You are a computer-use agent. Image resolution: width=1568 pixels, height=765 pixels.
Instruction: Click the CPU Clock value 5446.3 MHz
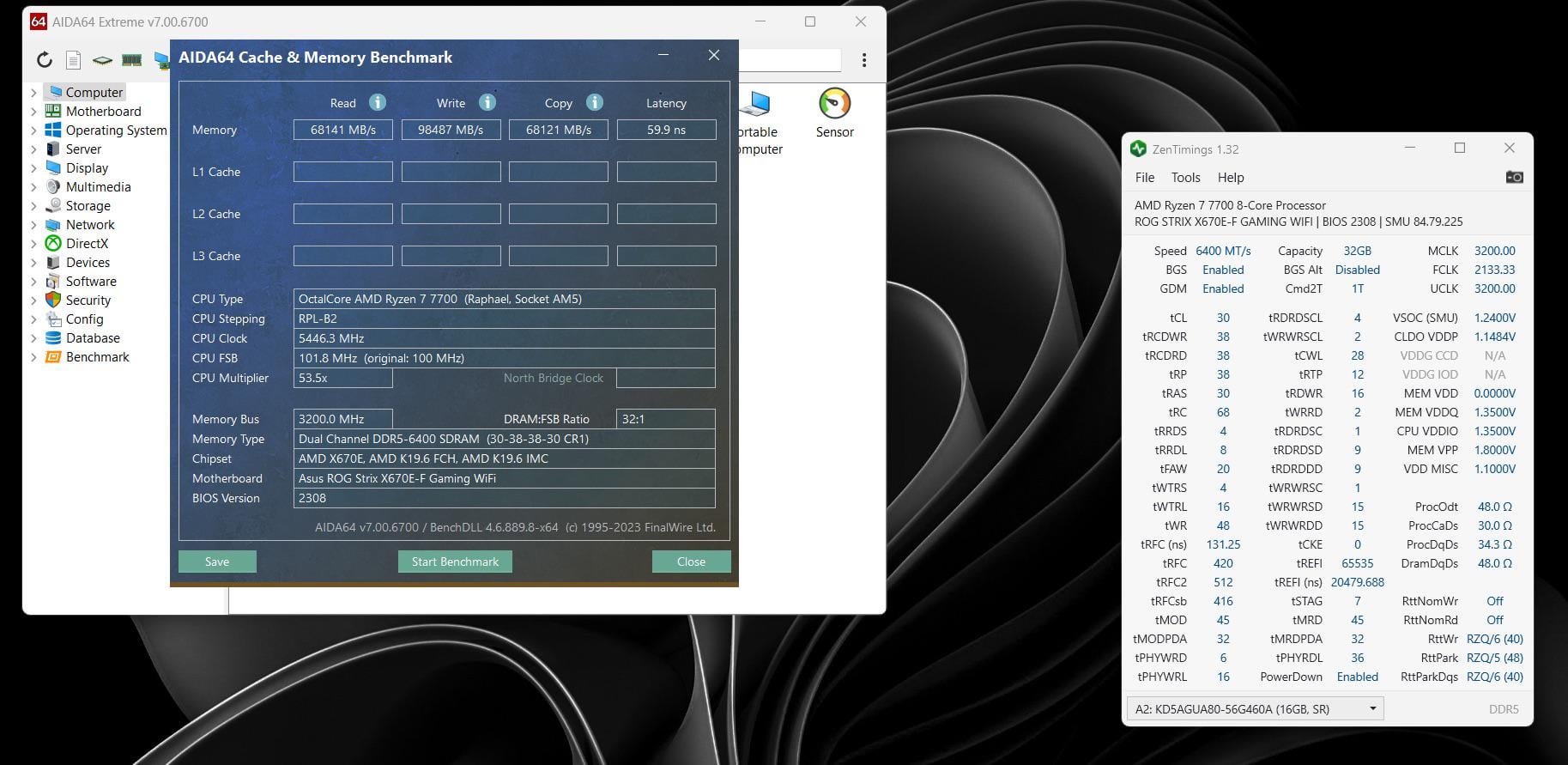(504, 338)
